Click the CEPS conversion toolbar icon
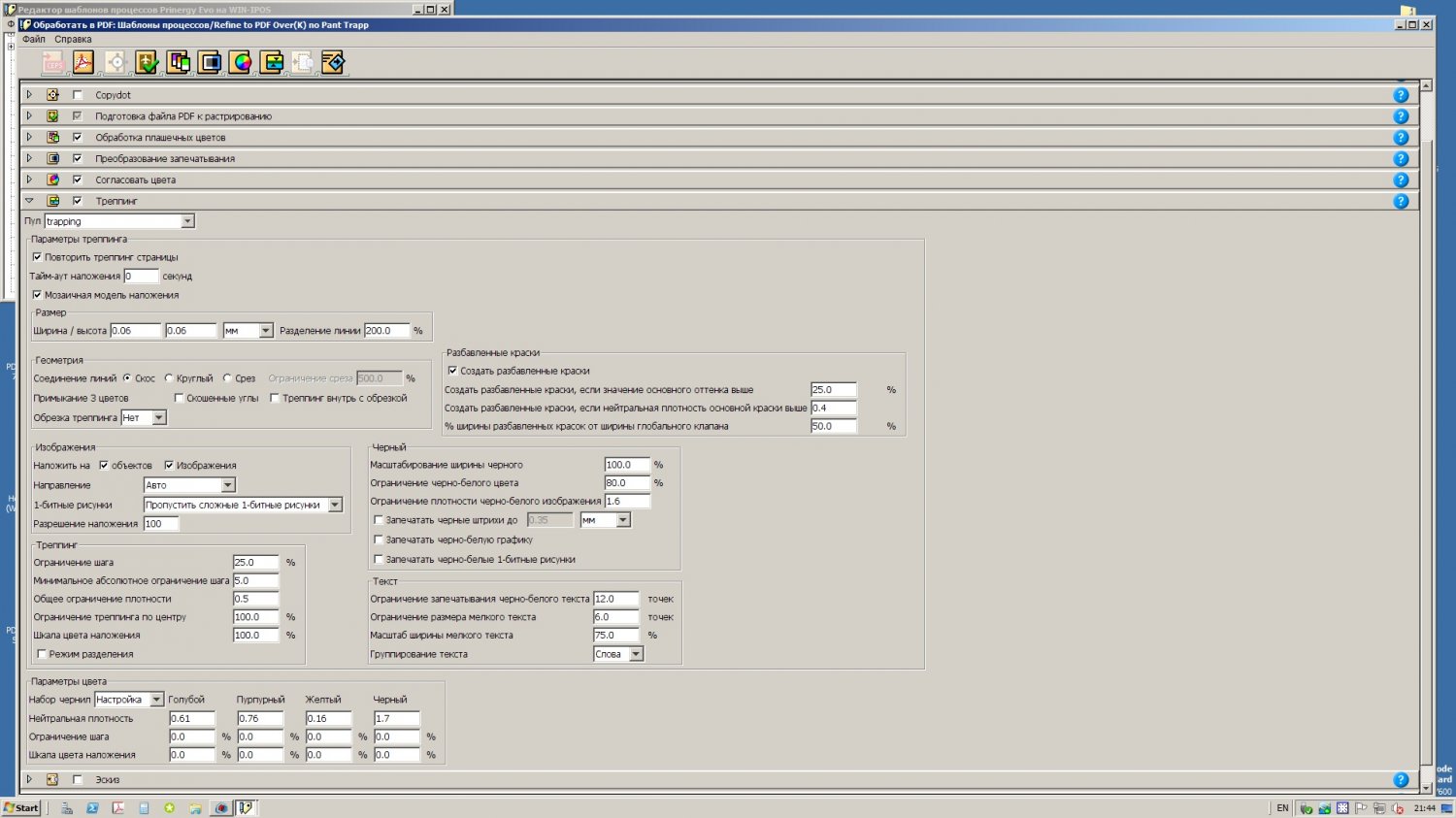The height and width of the screenshot is (818, 1456). (x=52, y=63)
